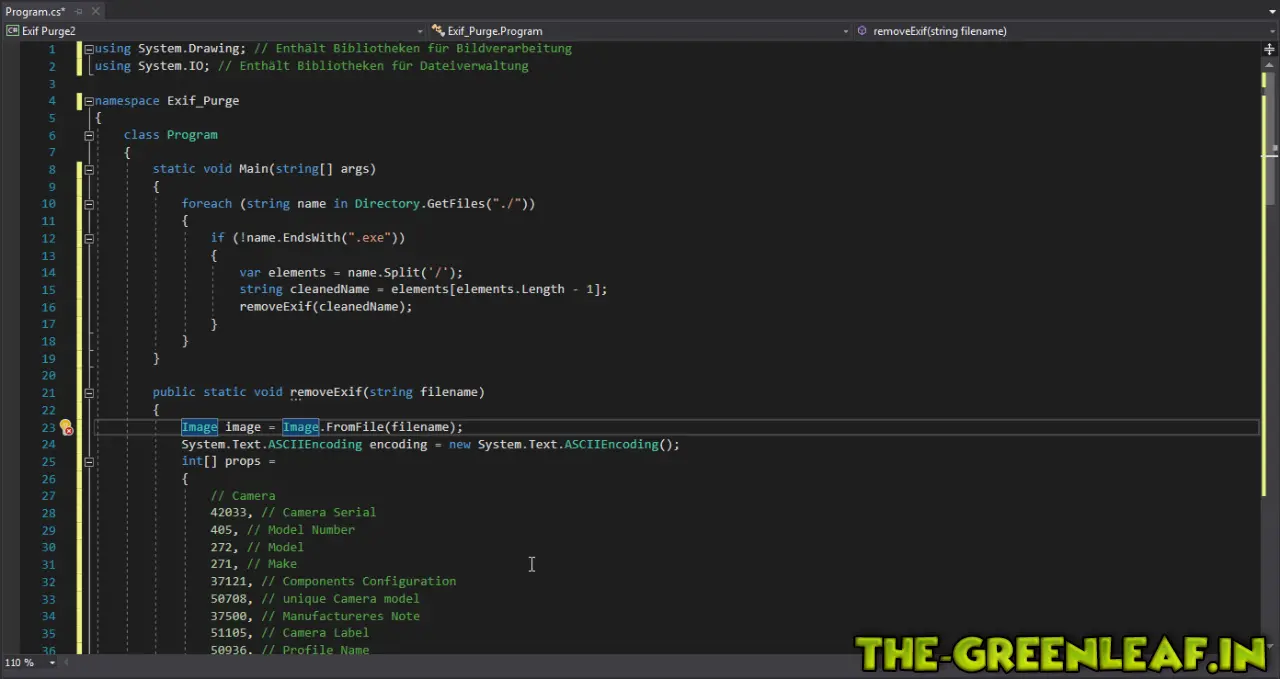Click the C# project icon beside Exif Purge2
This screenshot has width=1280, height=679.
(13, 31)
